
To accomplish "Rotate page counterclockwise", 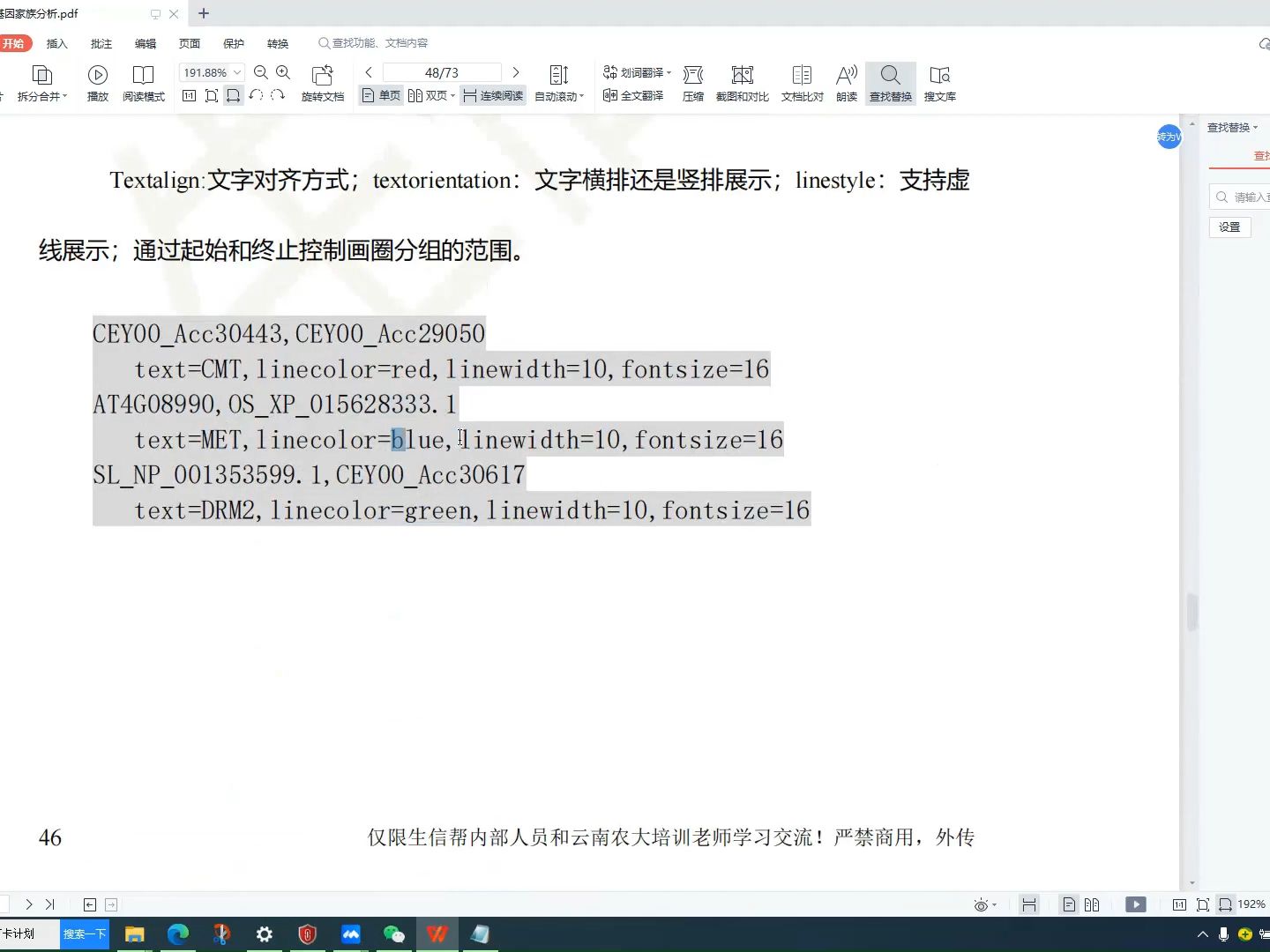I will pyautogui.click(x=256, y=95).
